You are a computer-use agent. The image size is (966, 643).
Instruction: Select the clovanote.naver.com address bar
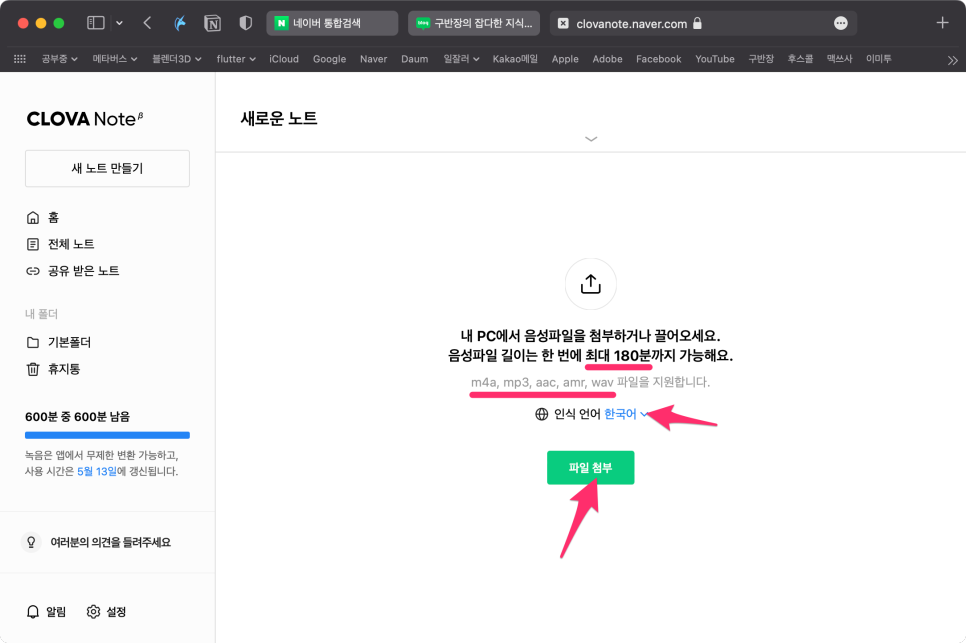click(x=703, y=23)
